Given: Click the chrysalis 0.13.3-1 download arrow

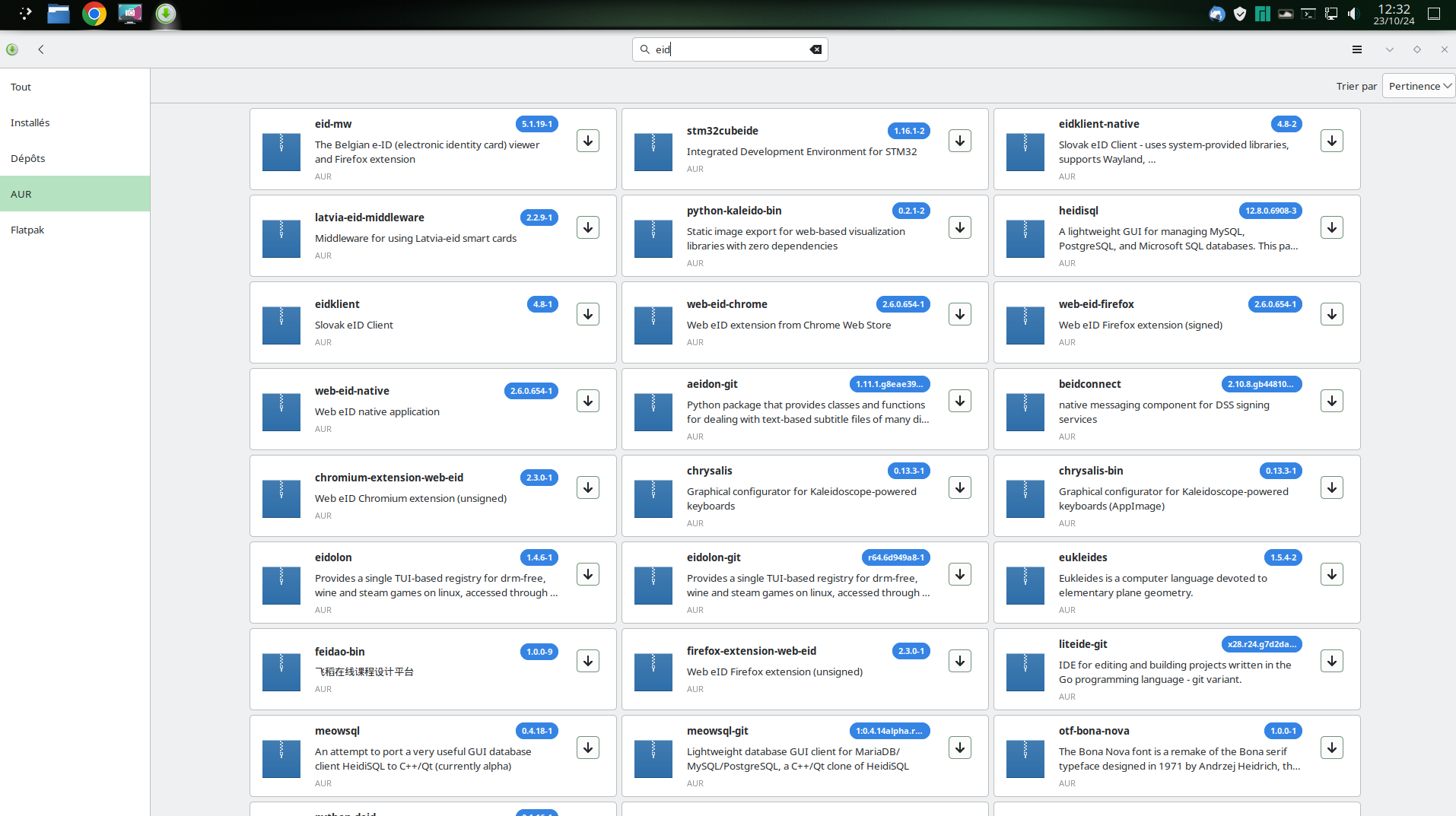Looking at the screenshot, I should click(960, 487).
